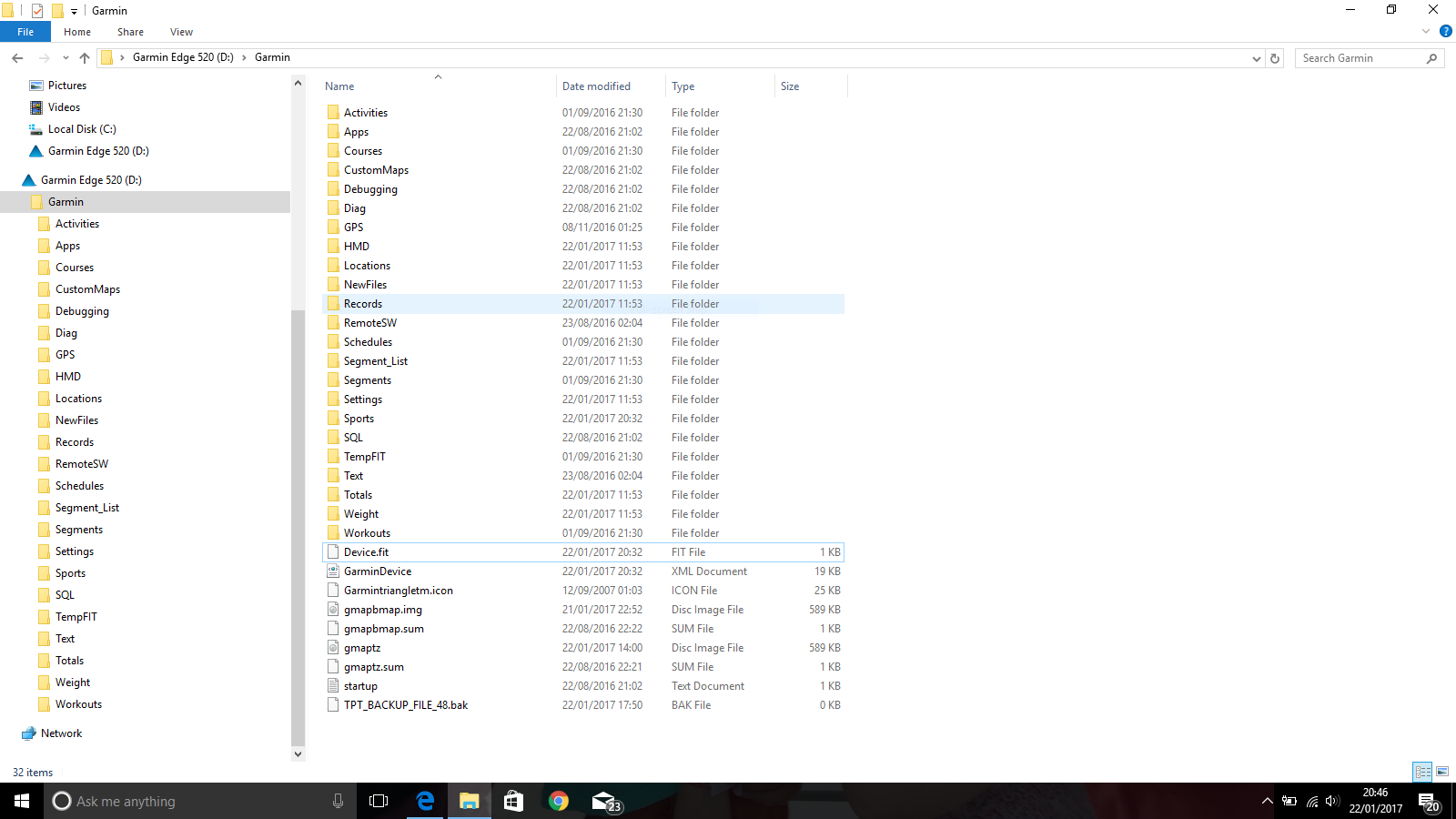Open Google Chrome from taskbar
This screenshot has height=819, width=1456.
[x=559, y=801]
